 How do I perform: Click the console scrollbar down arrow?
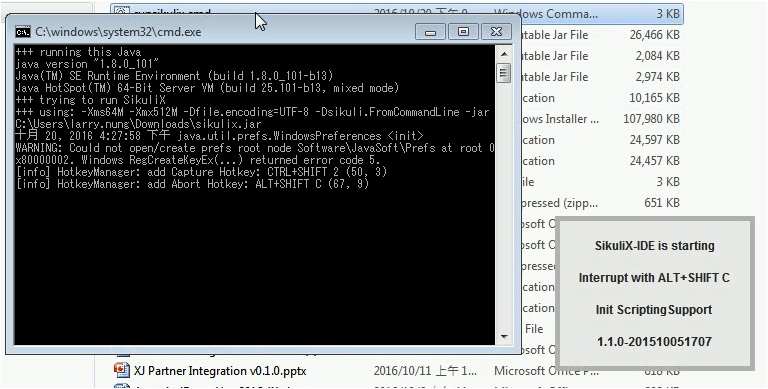pos(504,337)
